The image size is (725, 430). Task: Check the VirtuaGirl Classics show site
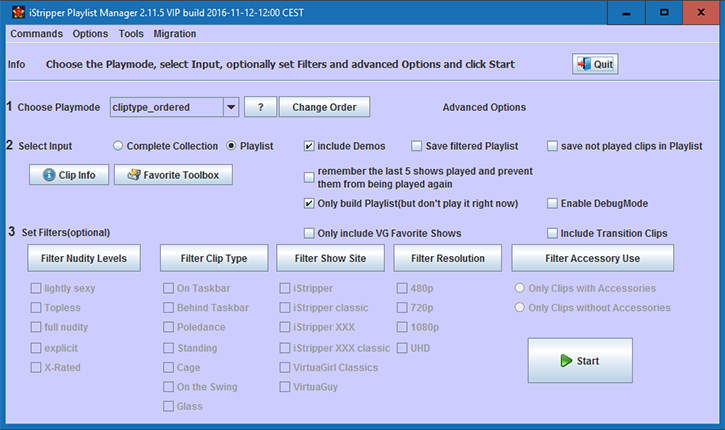285,367
